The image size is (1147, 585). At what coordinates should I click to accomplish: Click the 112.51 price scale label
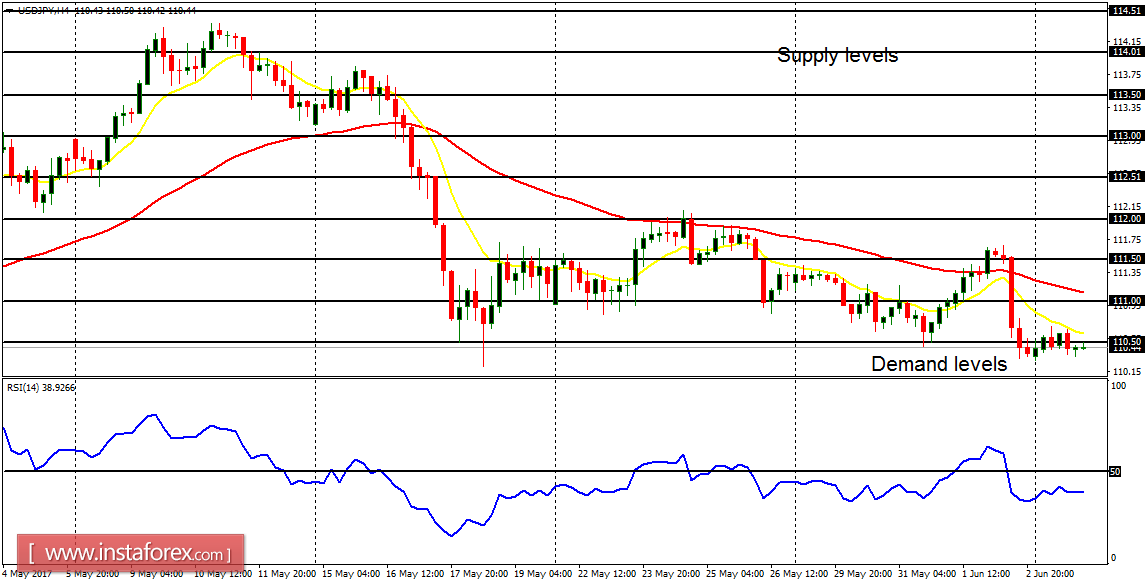(x=1127, y=177)
